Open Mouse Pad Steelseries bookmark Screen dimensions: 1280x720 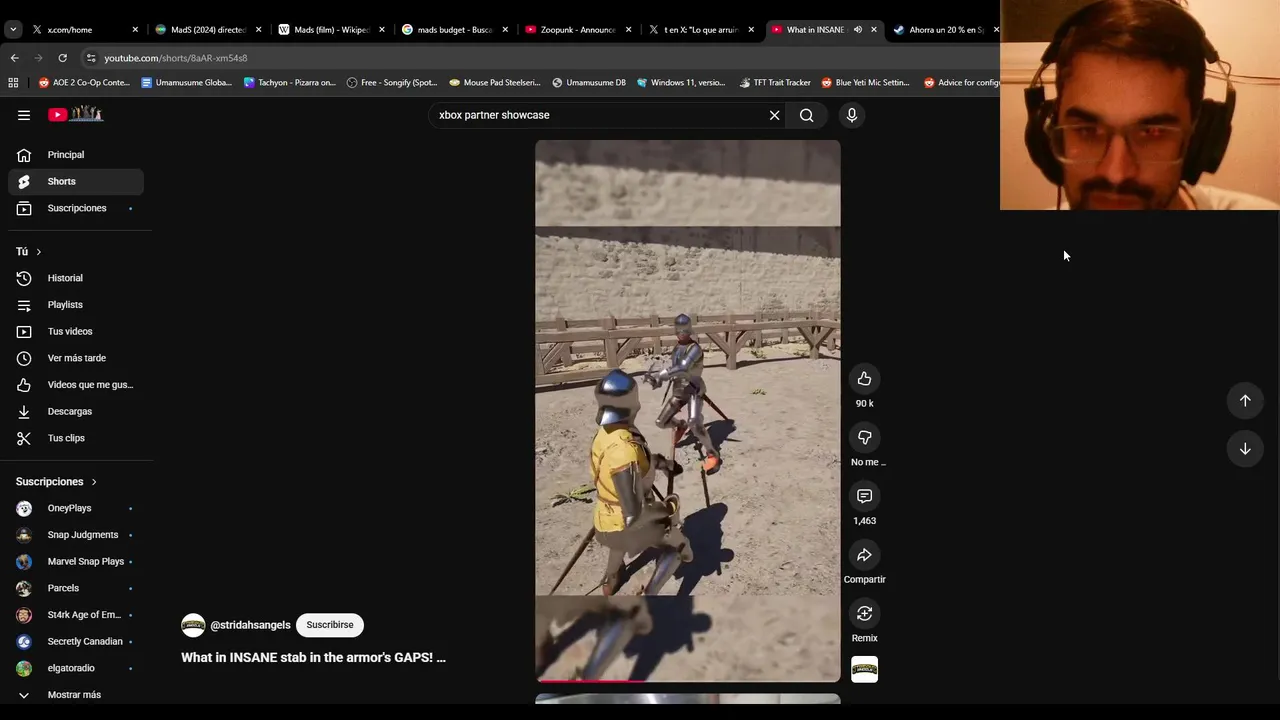click(x=496, y=83)
